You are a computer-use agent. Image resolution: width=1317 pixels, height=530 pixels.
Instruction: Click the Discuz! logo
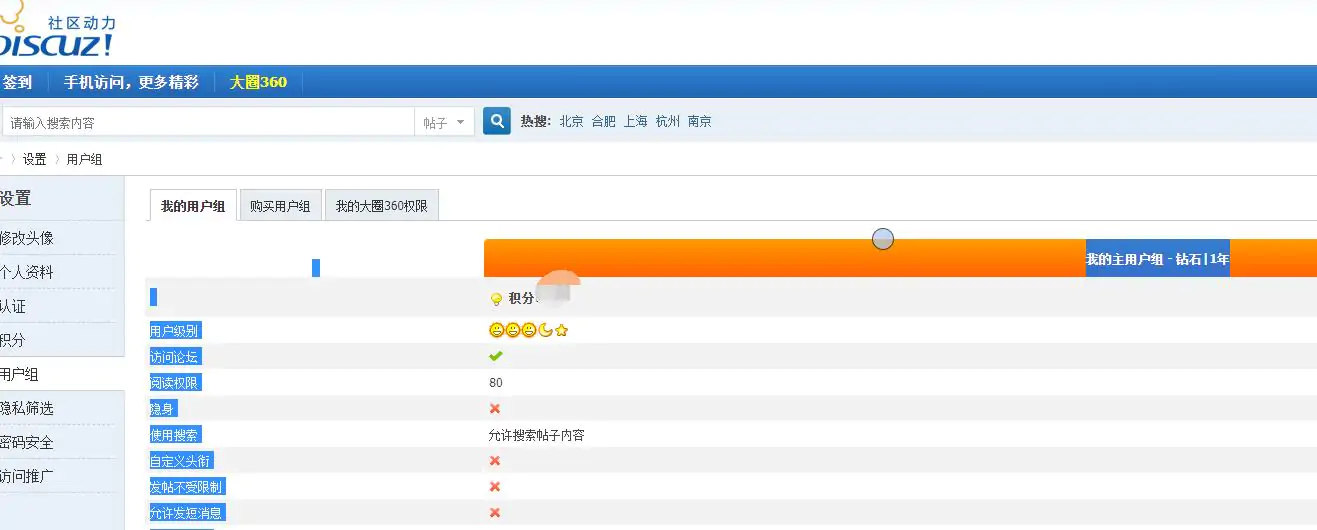tap(57, 30)
